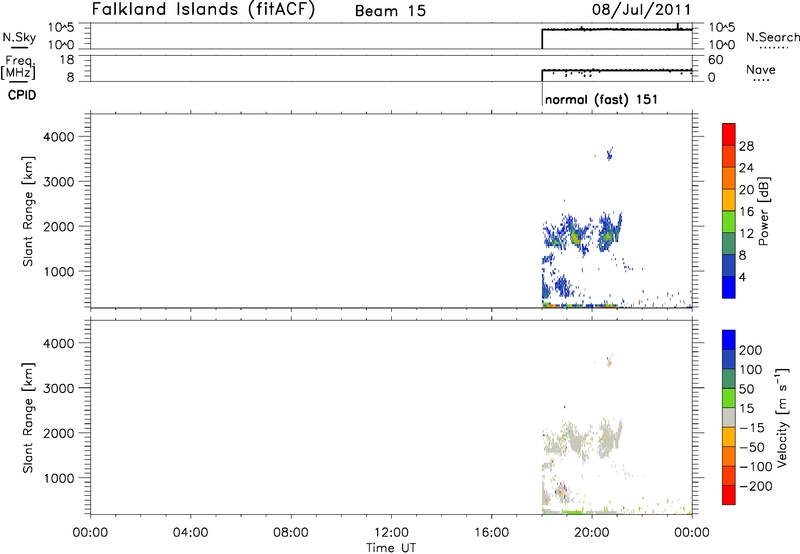Click the '08:00' time tick label
The height and width of the screenshot is (554, 800).
(291, 533)
